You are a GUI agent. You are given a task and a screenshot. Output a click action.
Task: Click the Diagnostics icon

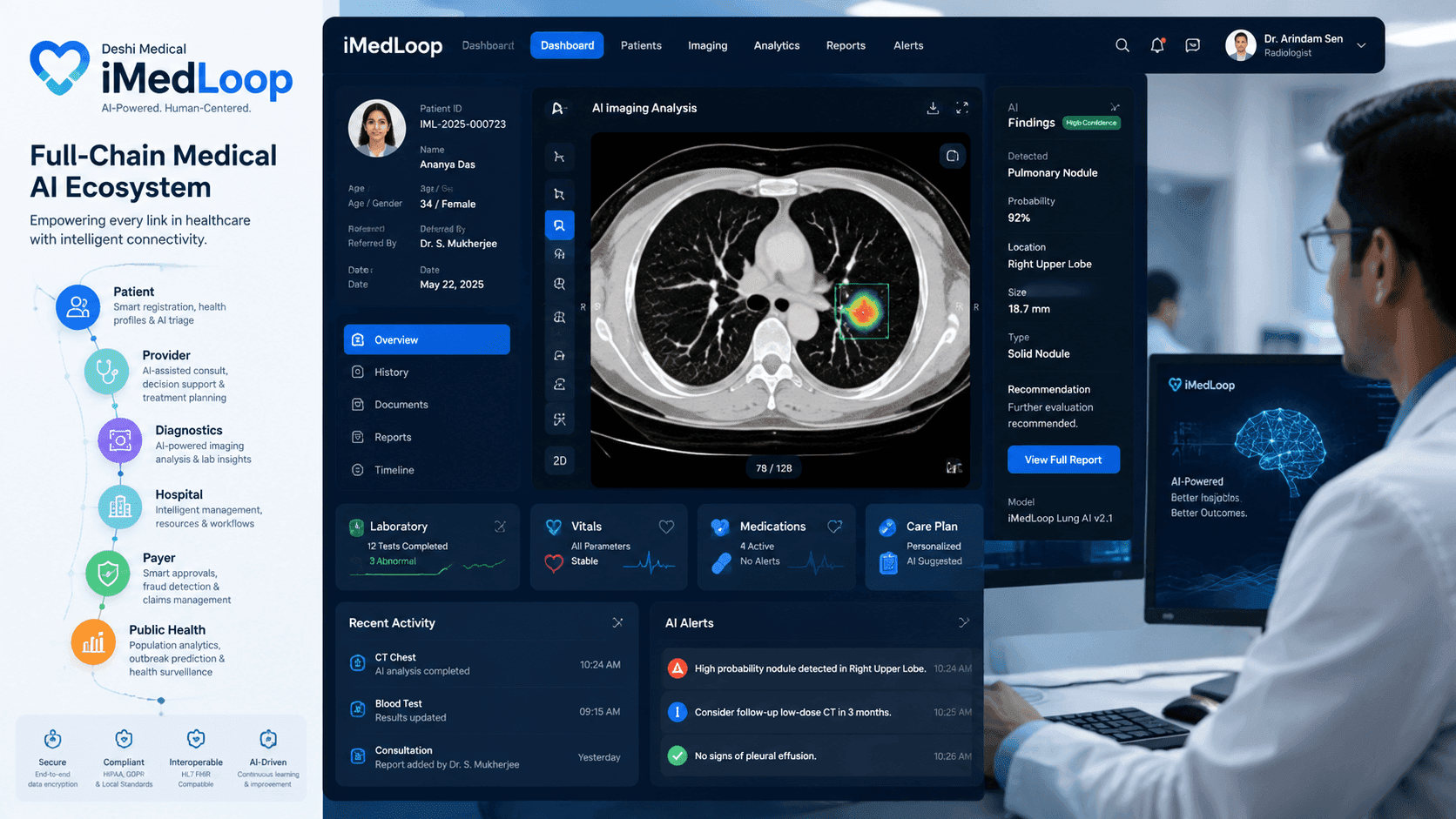click(120, 440)
